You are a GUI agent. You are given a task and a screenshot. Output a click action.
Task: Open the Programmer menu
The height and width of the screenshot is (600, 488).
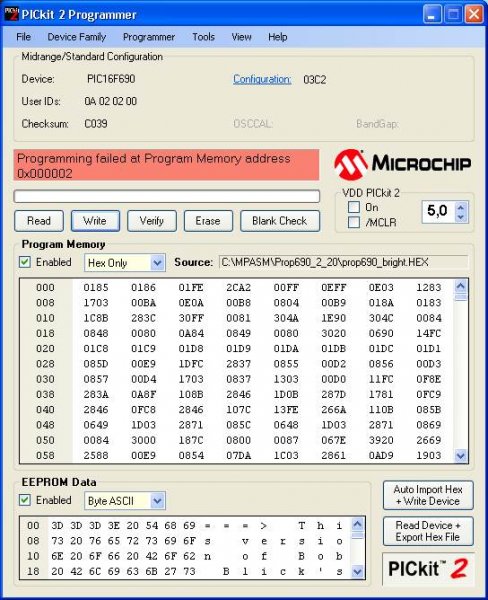[149, 37]
